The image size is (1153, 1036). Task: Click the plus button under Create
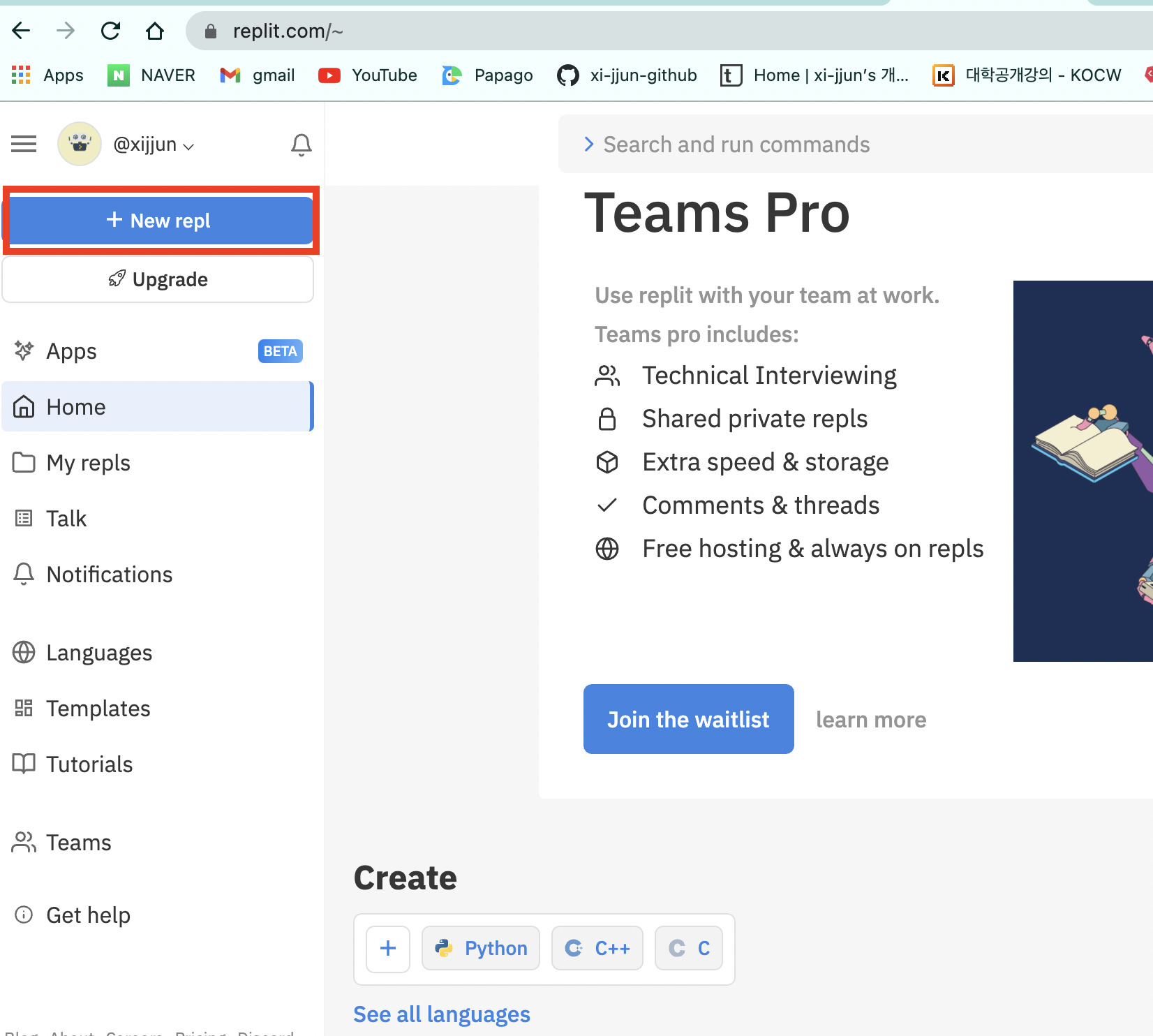388,948
